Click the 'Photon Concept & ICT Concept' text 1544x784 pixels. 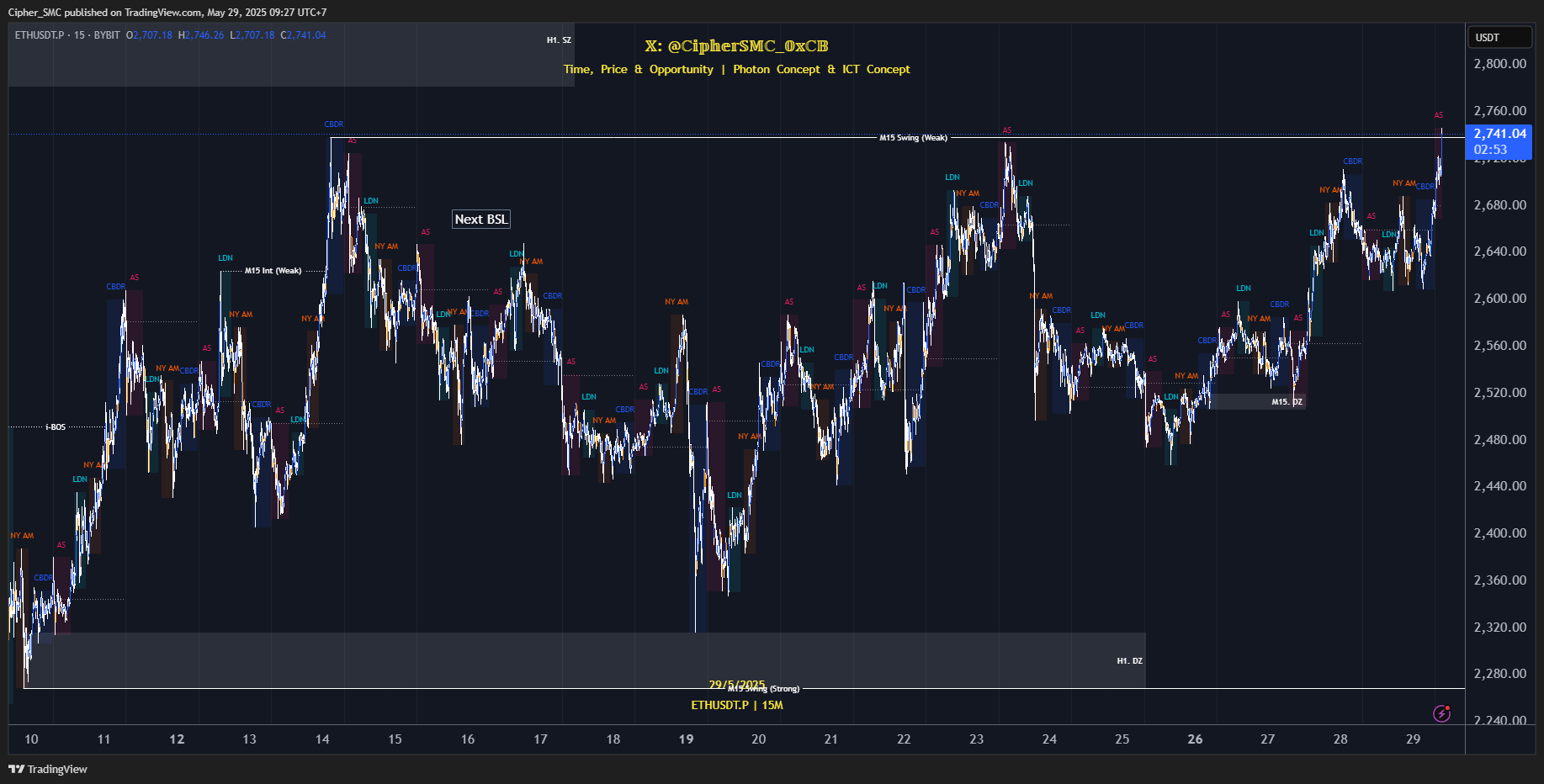click(821, 69)
